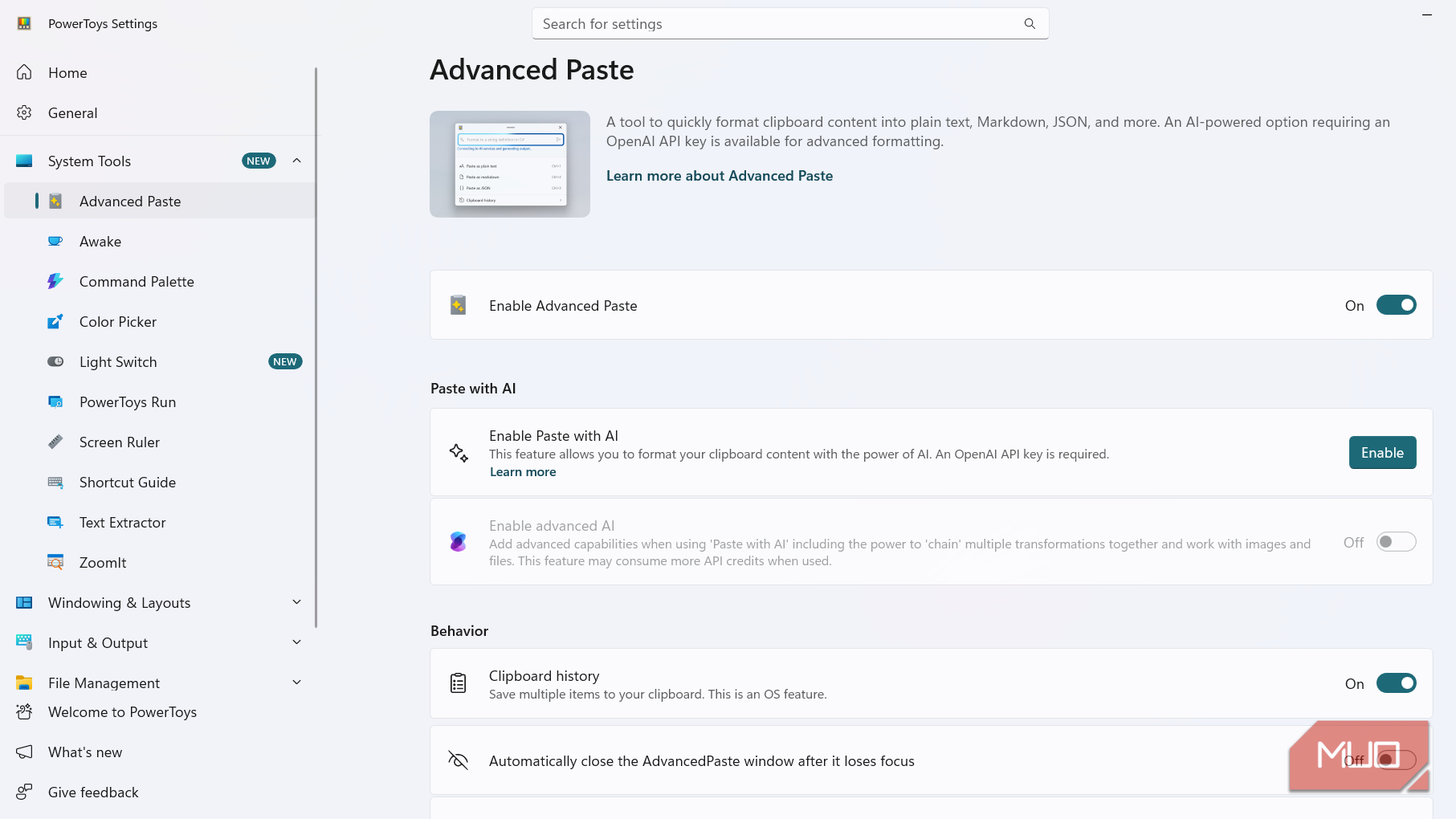Open the Screen Ruler icon
This screenshot has width=1456, height=819.
pos(55,442)
